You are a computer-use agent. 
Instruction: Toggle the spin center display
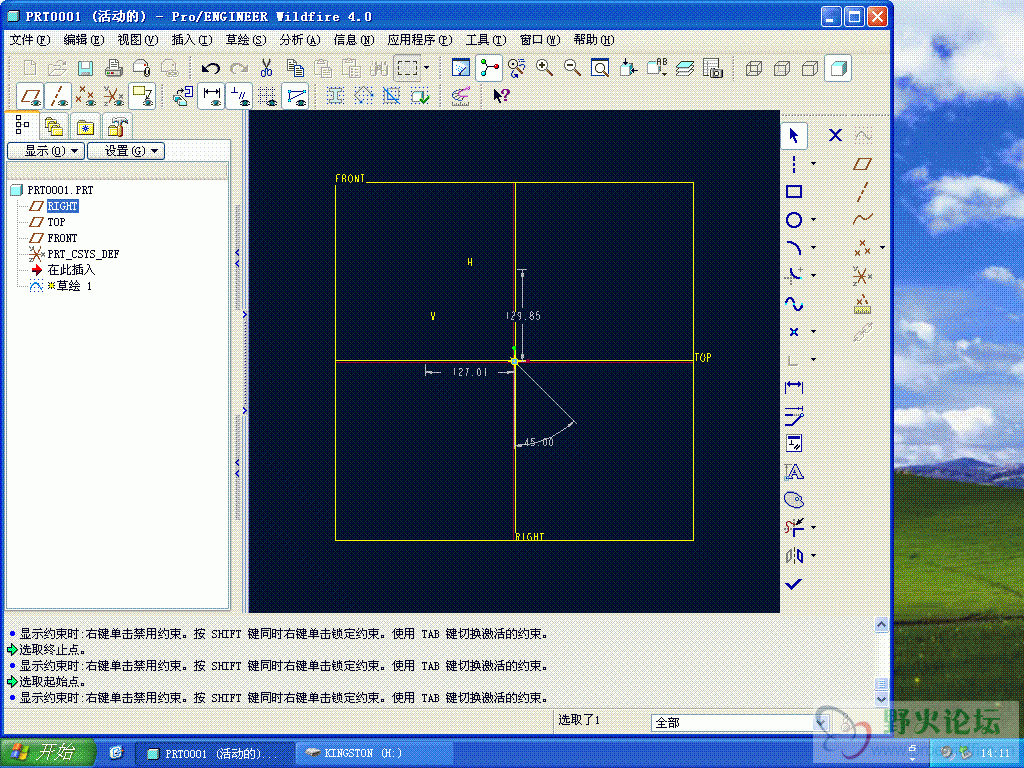(488, 68)
